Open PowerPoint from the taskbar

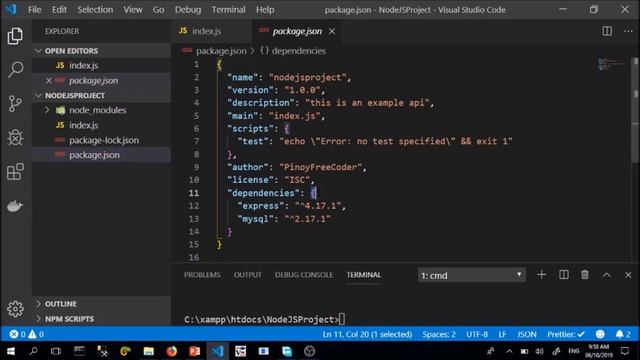[195, 351]
